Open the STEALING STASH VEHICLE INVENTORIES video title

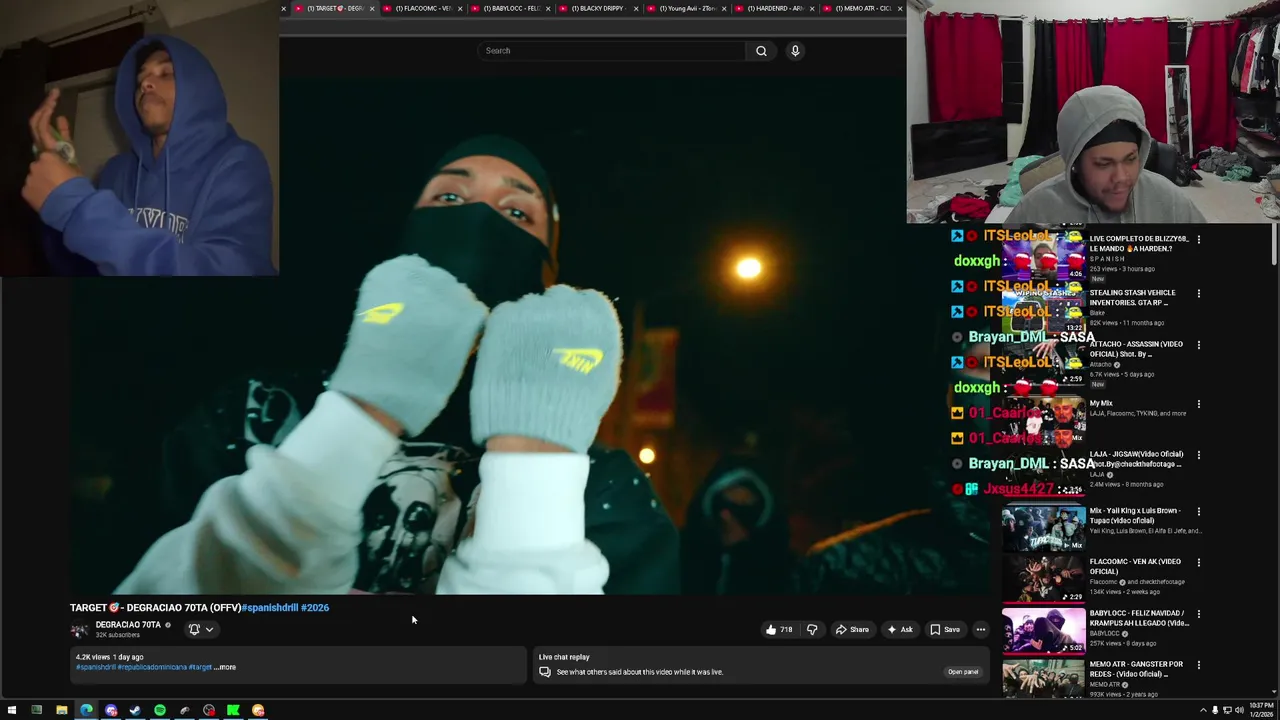coord(1132,298)
